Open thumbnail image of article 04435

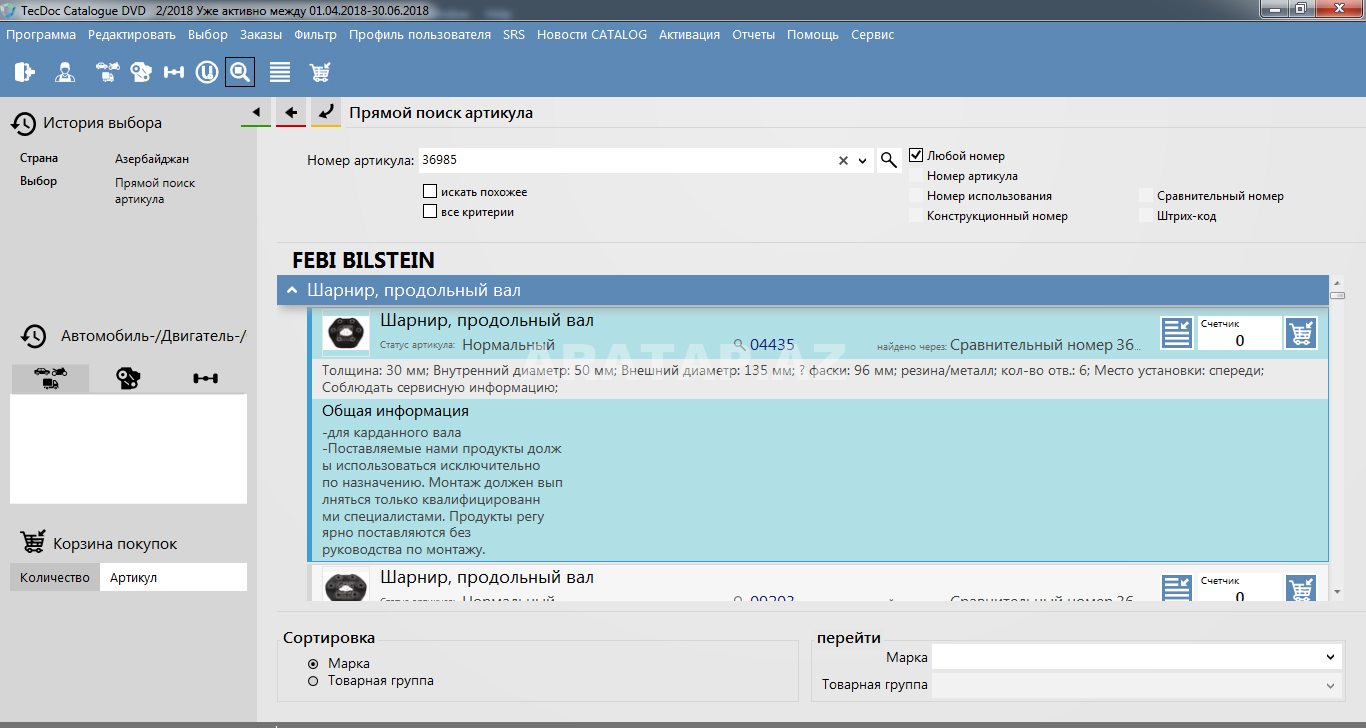(x=346, y=333)
